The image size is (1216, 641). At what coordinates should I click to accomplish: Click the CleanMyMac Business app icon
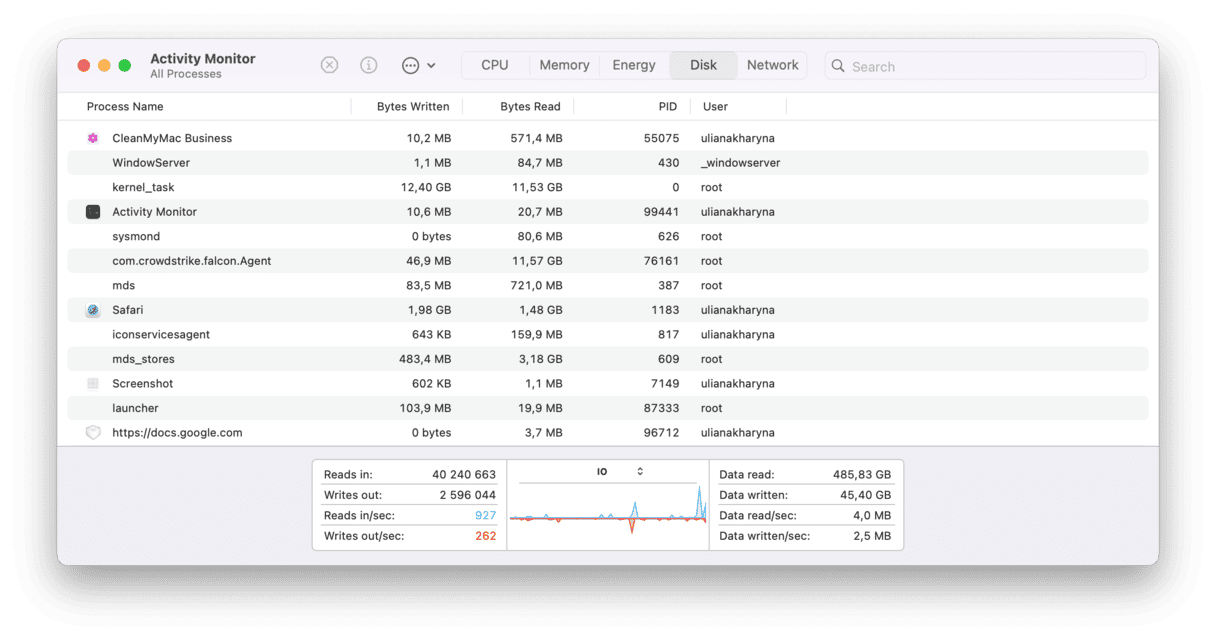[x=93, y=138]
